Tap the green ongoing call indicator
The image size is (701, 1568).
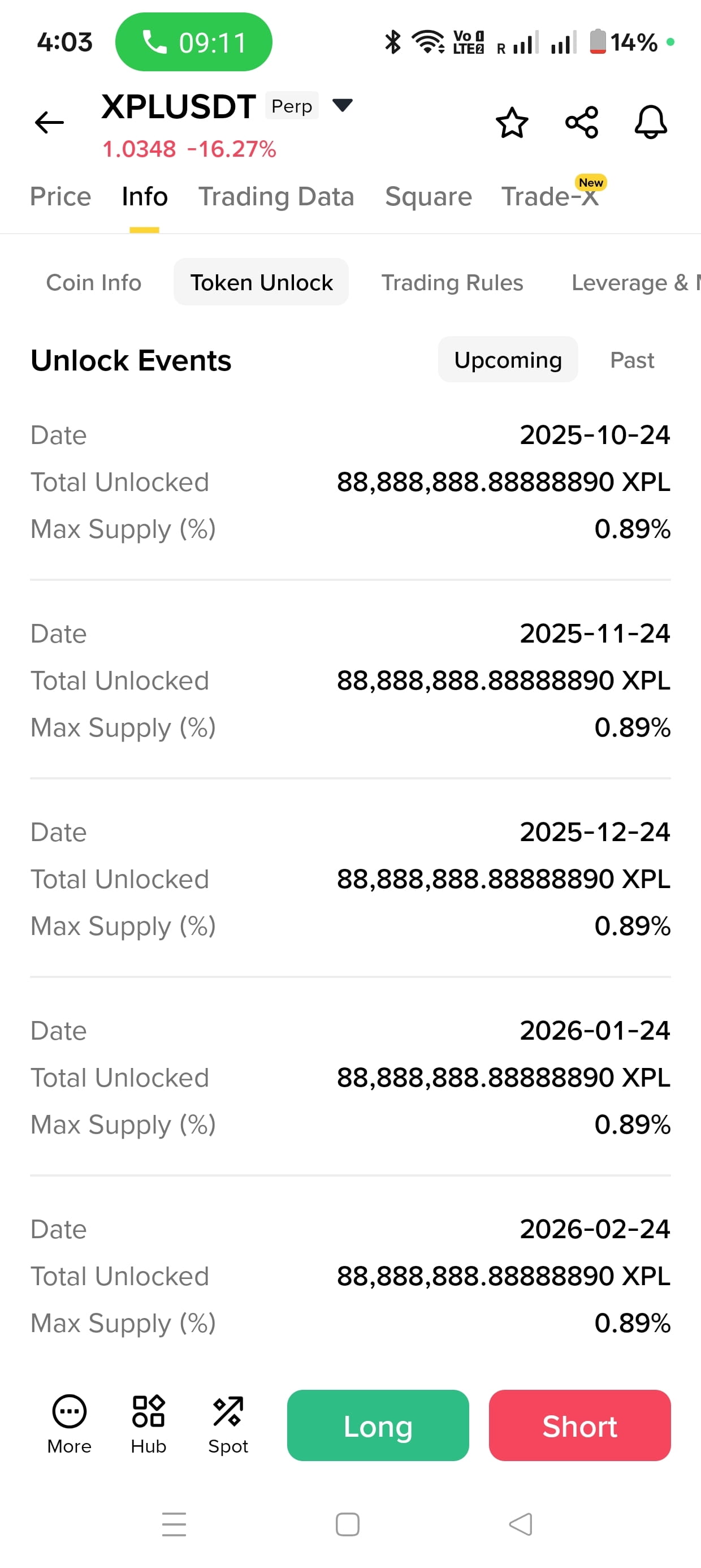click(193, 42)
